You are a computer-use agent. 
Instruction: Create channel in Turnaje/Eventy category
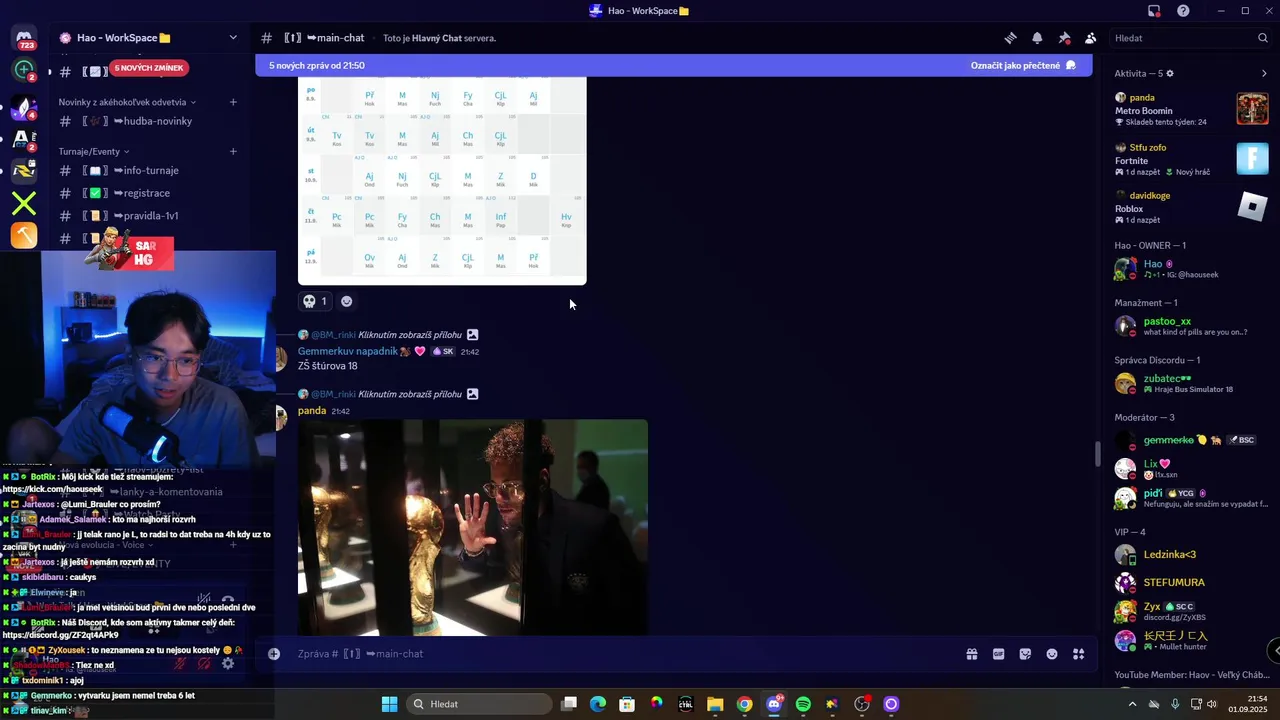[233, 152]
